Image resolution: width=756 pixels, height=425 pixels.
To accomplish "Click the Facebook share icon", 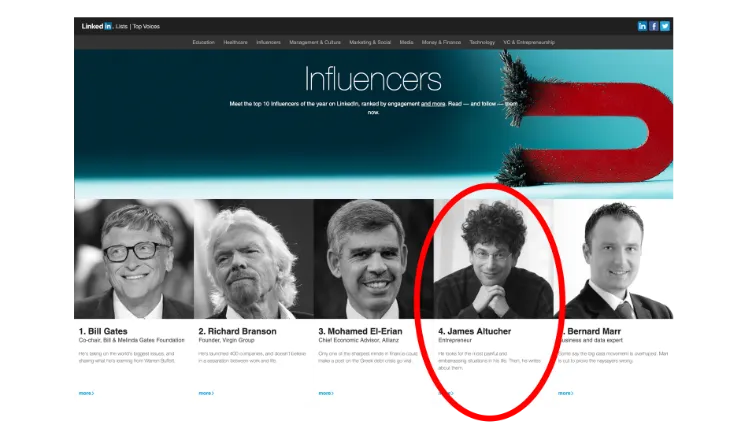I will (654, 26).
